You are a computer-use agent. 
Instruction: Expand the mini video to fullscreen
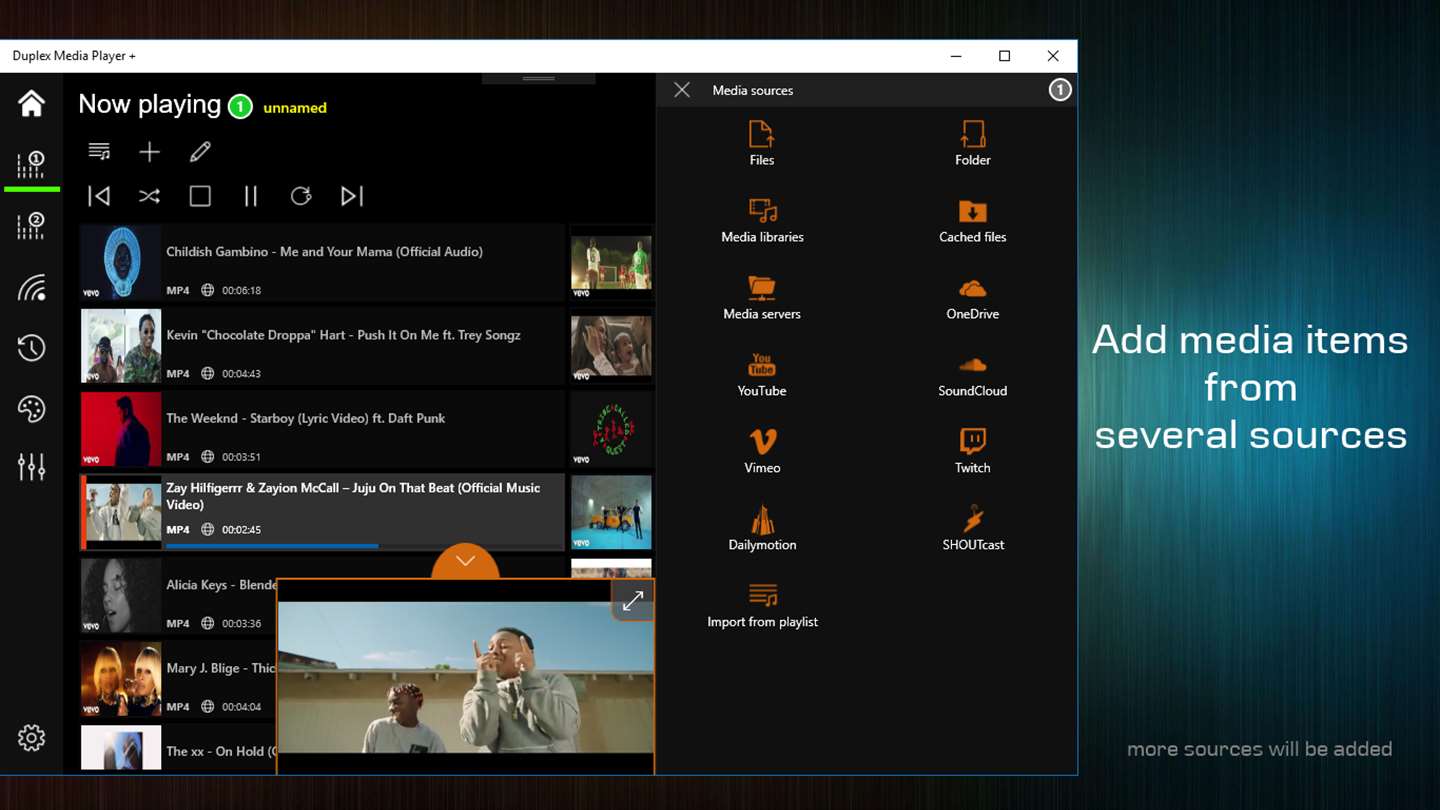(x=633, y=601)
